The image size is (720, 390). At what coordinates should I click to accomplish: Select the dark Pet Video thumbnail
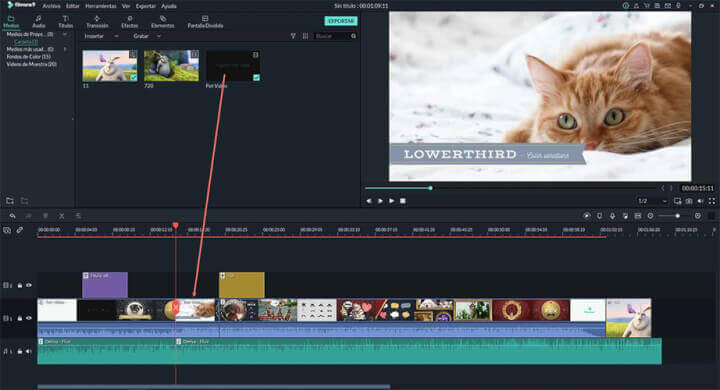[233, 66]
